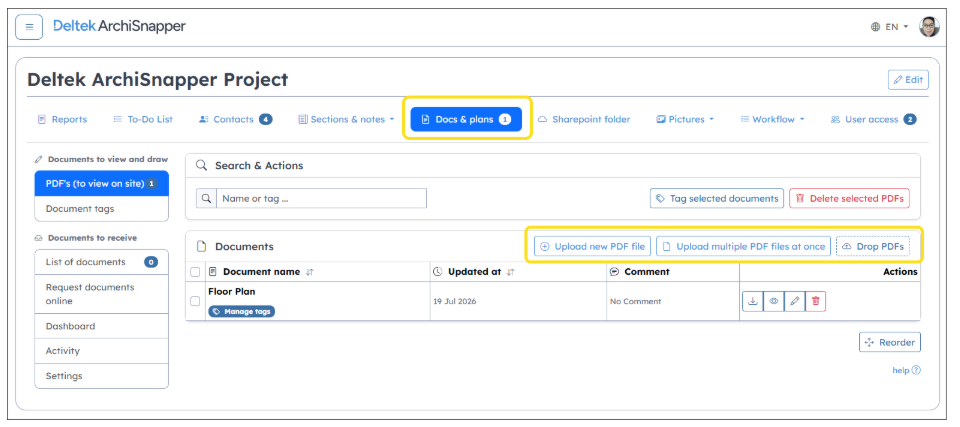Viewport: 960px width, 427px height.
Task: Click Manage tags under Floor Plan
Action: tap(242, 311)
